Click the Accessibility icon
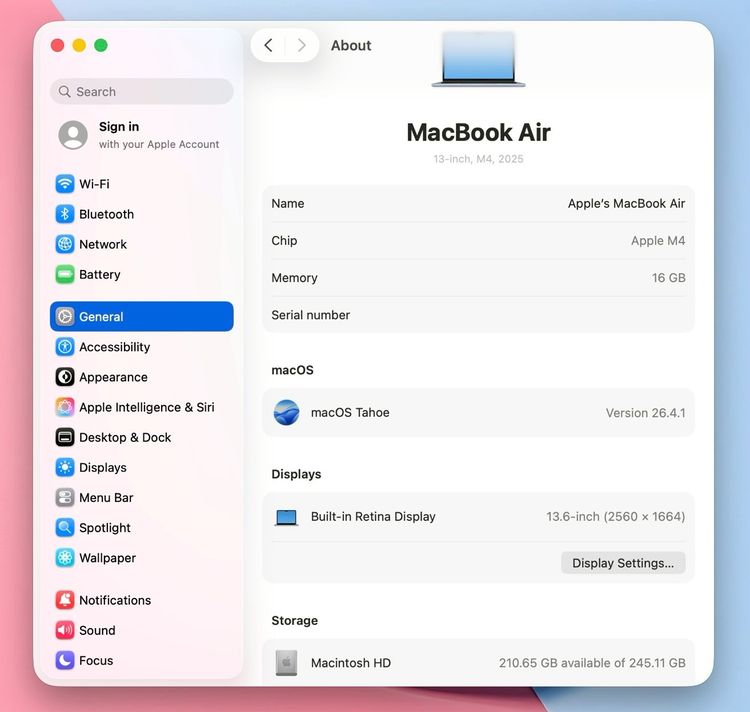This screenshot has height=712, width=750. tap(65, 347)
